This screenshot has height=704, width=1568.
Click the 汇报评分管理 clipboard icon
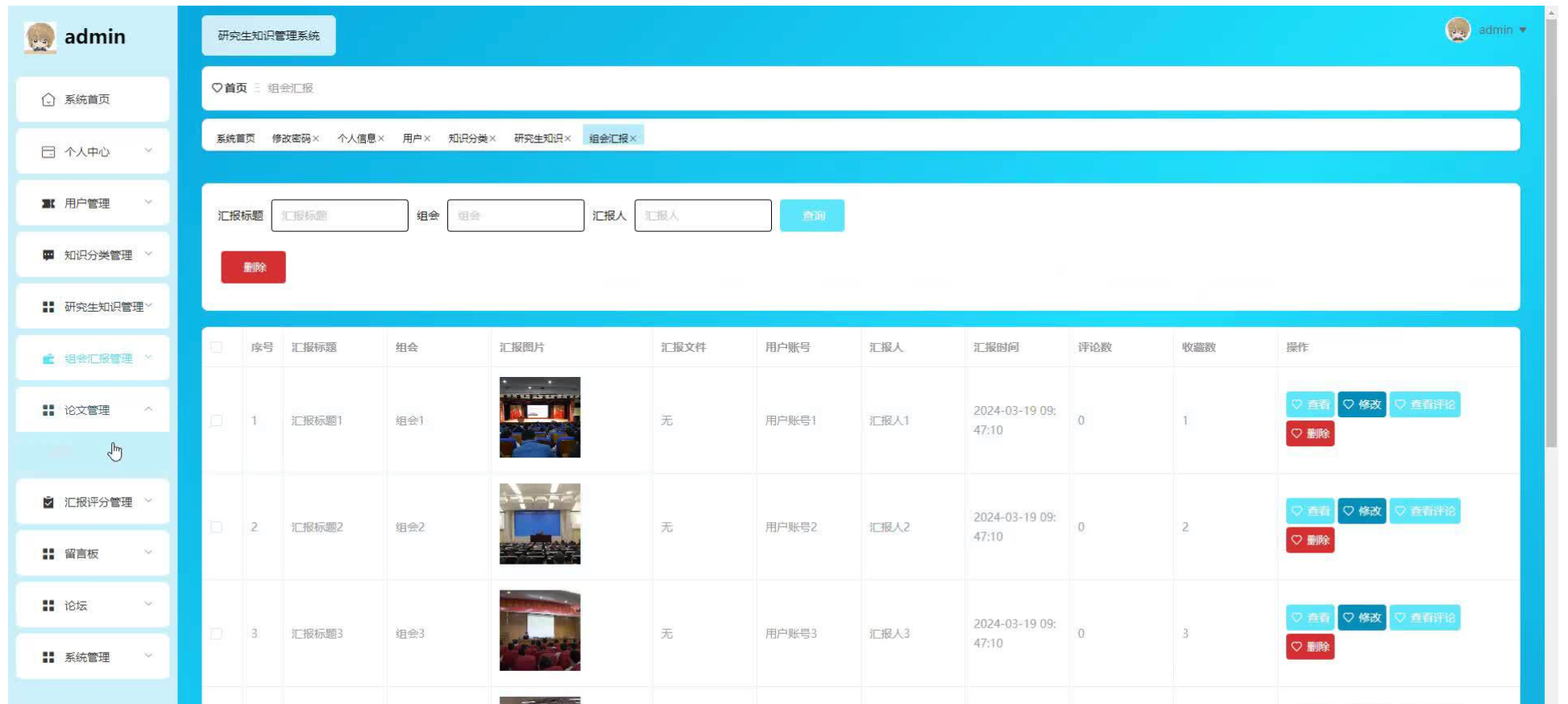pyautogui.click(x=48, y=502)
